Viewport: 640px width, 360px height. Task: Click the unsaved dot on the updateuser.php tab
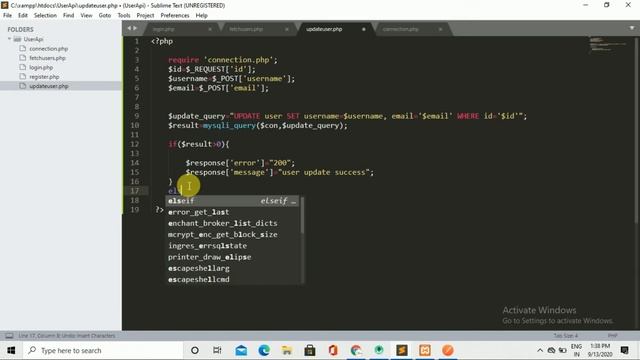coord(363,29)
